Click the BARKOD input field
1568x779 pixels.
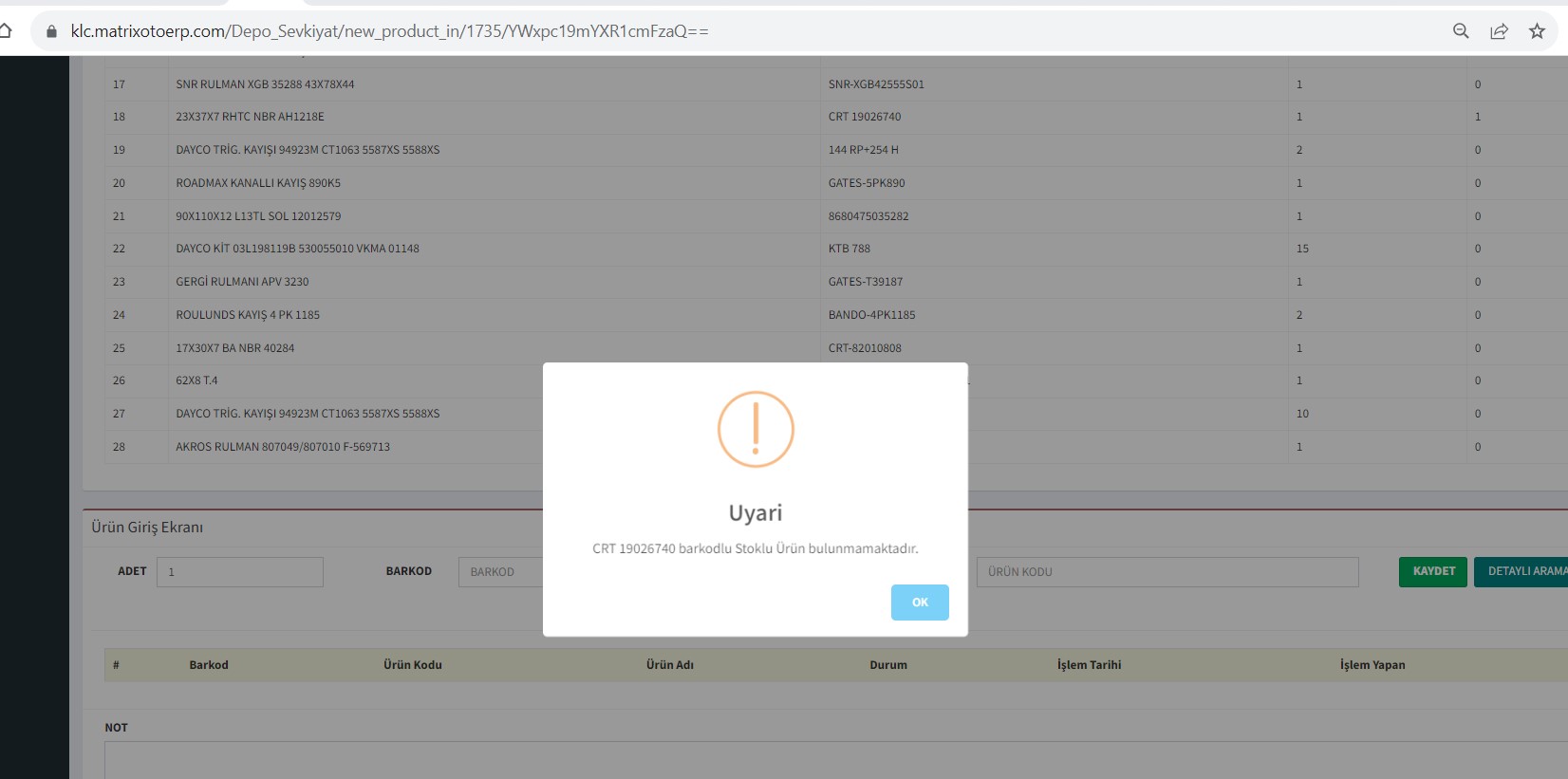pyautogui.click(x=501, y=572)
